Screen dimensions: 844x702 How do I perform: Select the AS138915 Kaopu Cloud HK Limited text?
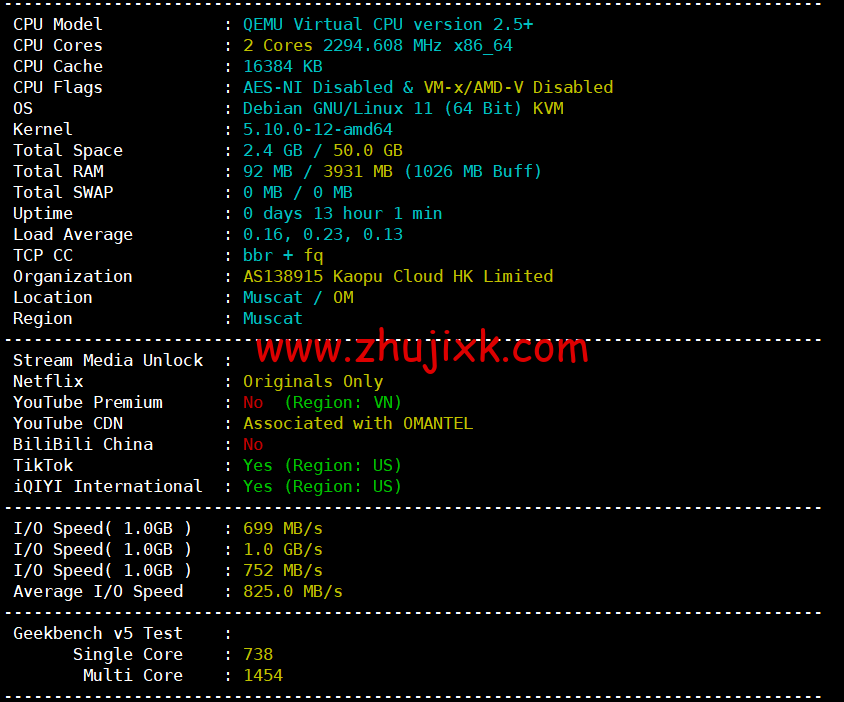pos(398,276)
